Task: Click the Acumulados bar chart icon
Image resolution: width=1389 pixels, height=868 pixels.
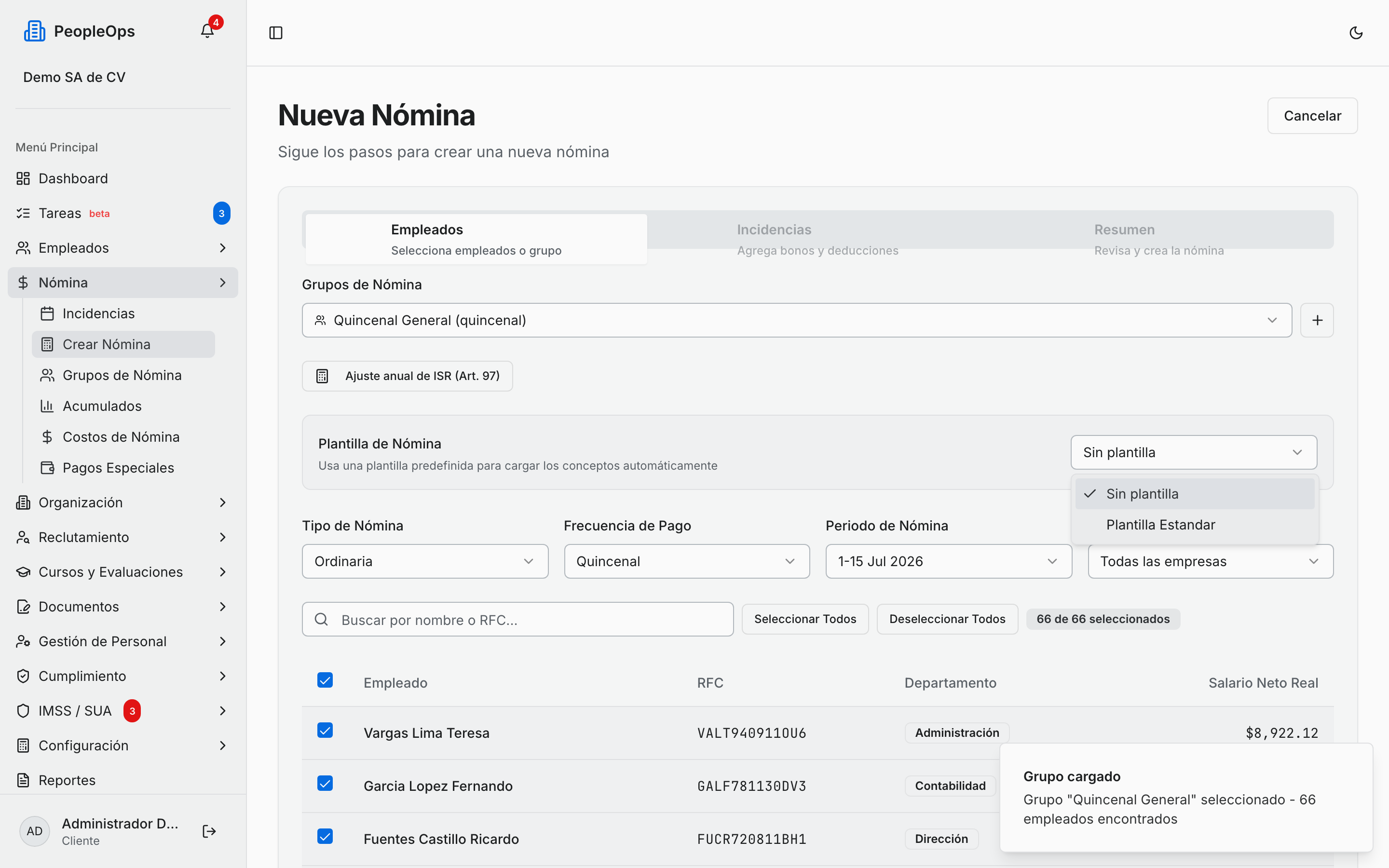Action: (x=47, y=406)
